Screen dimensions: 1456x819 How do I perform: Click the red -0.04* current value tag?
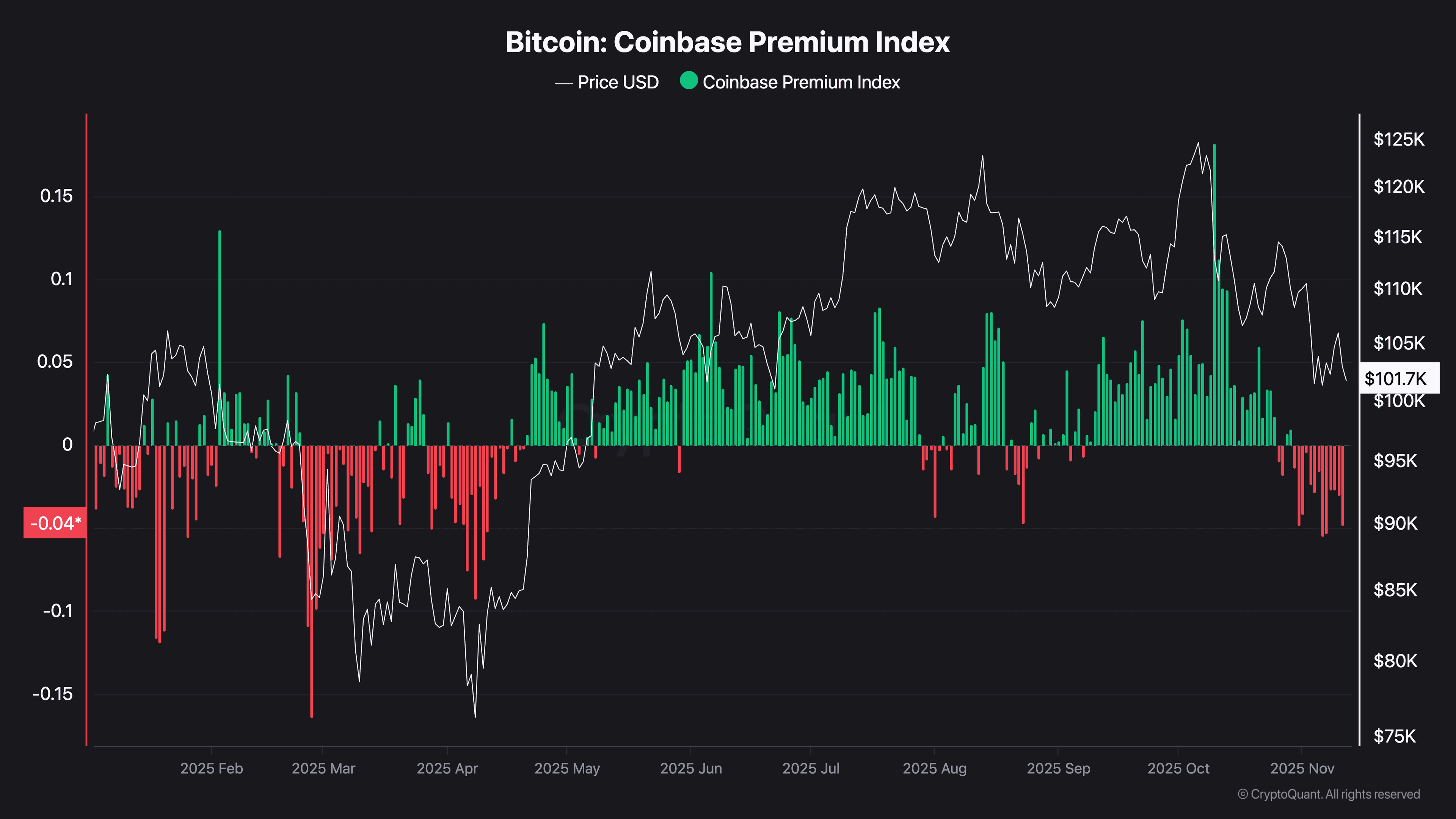tap(55, 523)
